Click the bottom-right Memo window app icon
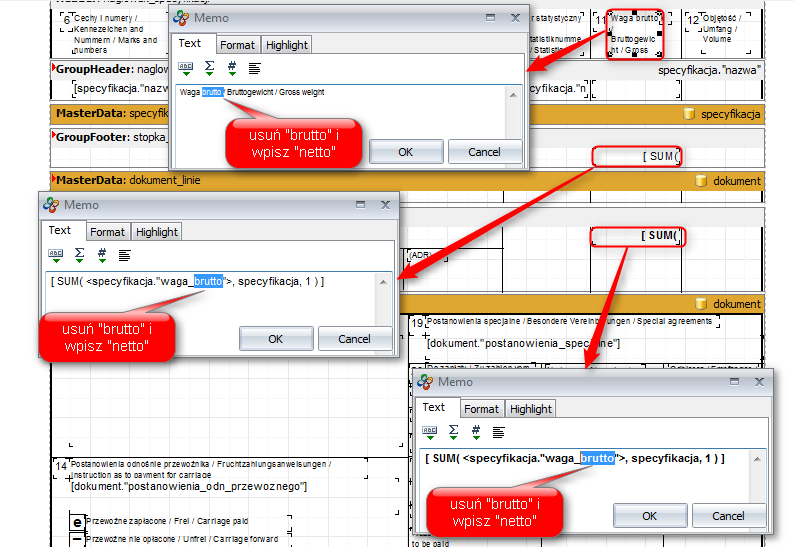 coord(425,382)
